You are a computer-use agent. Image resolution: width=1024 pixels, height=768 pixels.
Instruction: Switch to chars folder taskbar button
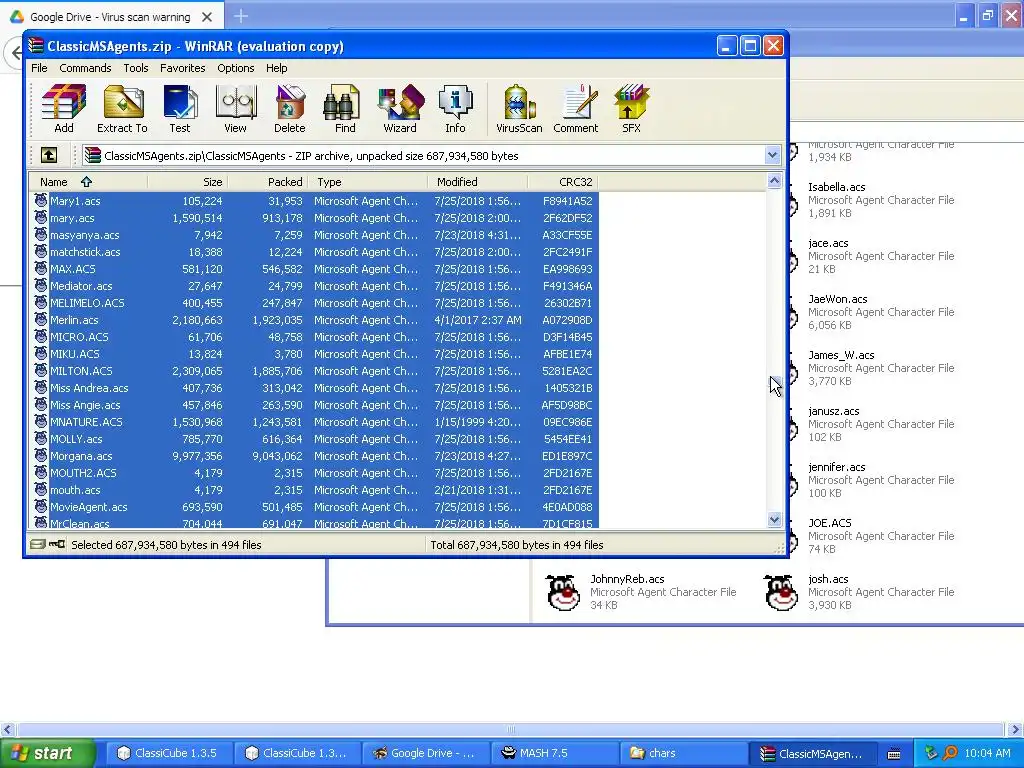point(682,753)
